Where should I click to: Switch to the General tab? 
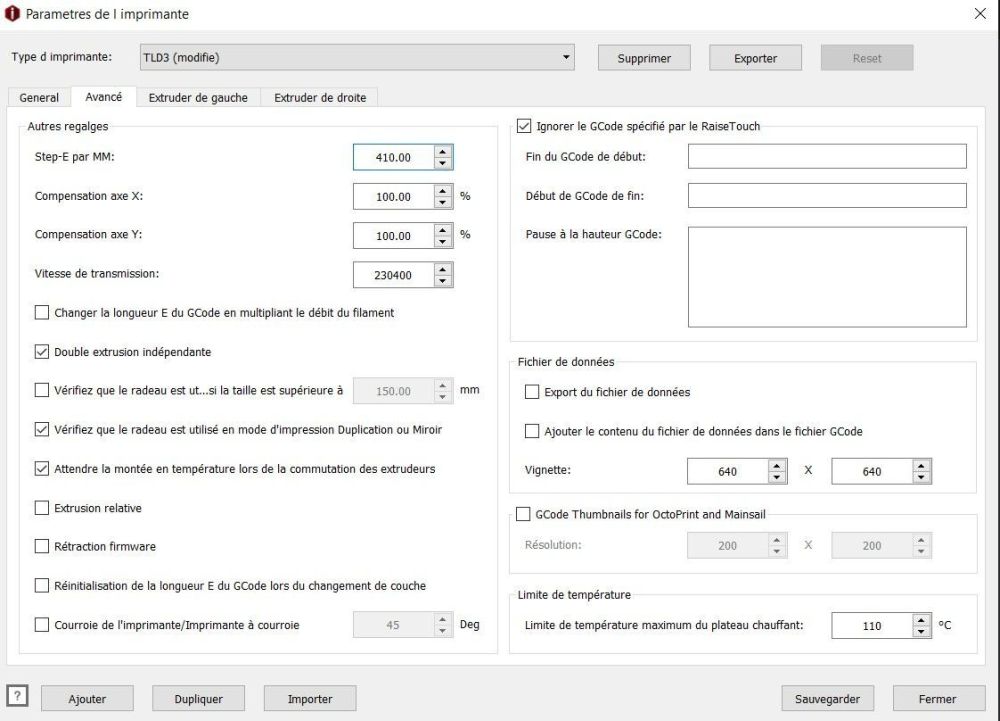click(39, 98)
